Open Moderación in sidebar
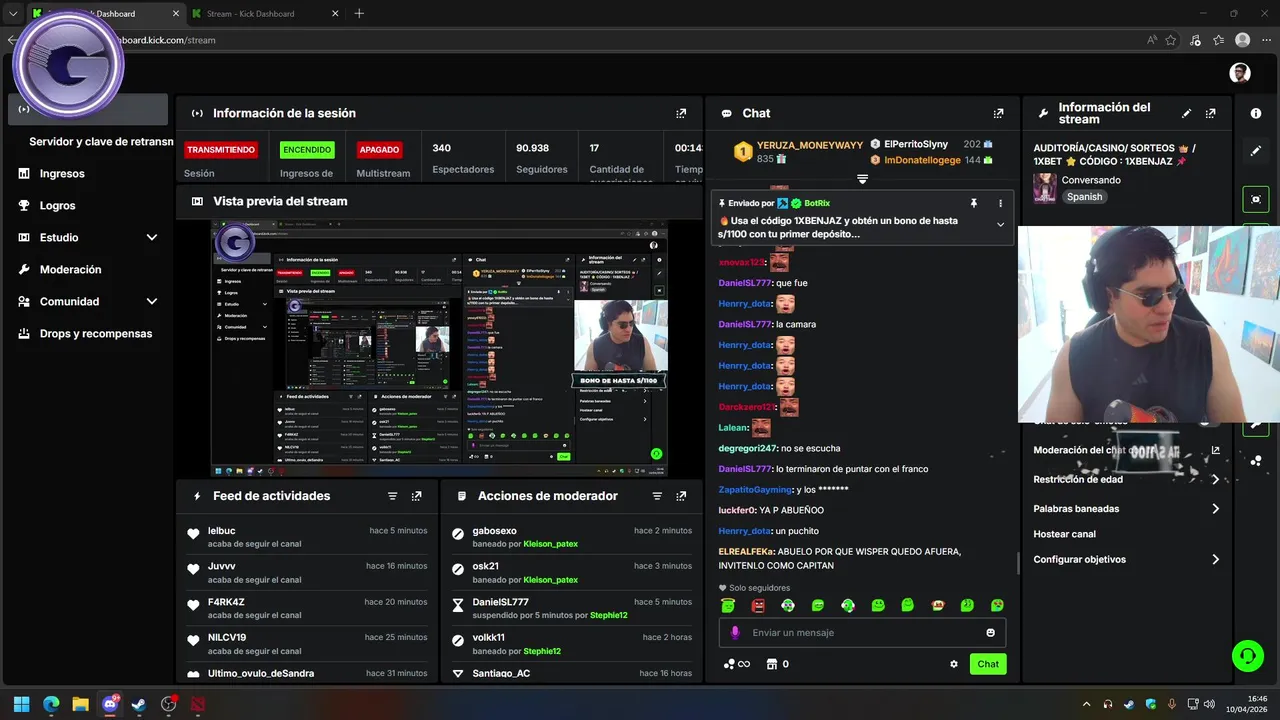Screen dimensions: 1280x720 click(x=70, y=270)
